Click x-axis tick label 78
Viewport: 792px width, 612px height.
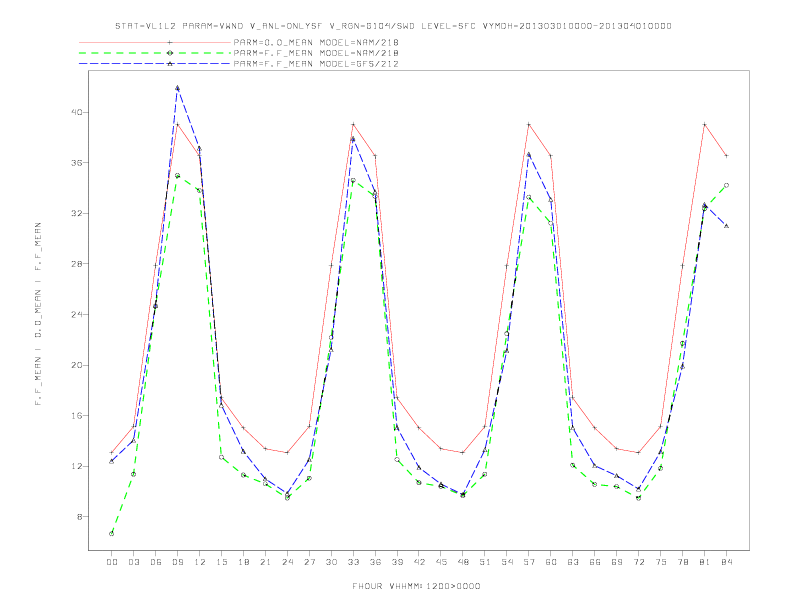683,562
